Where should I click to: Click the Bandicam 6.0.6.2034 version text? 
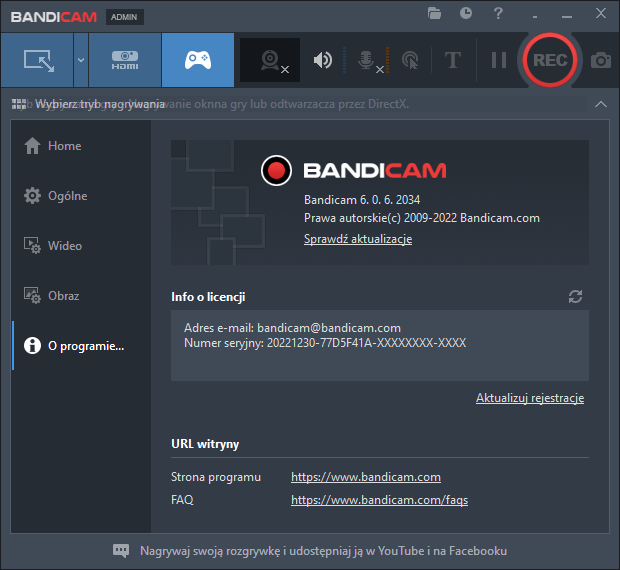[x=362, y=200]
